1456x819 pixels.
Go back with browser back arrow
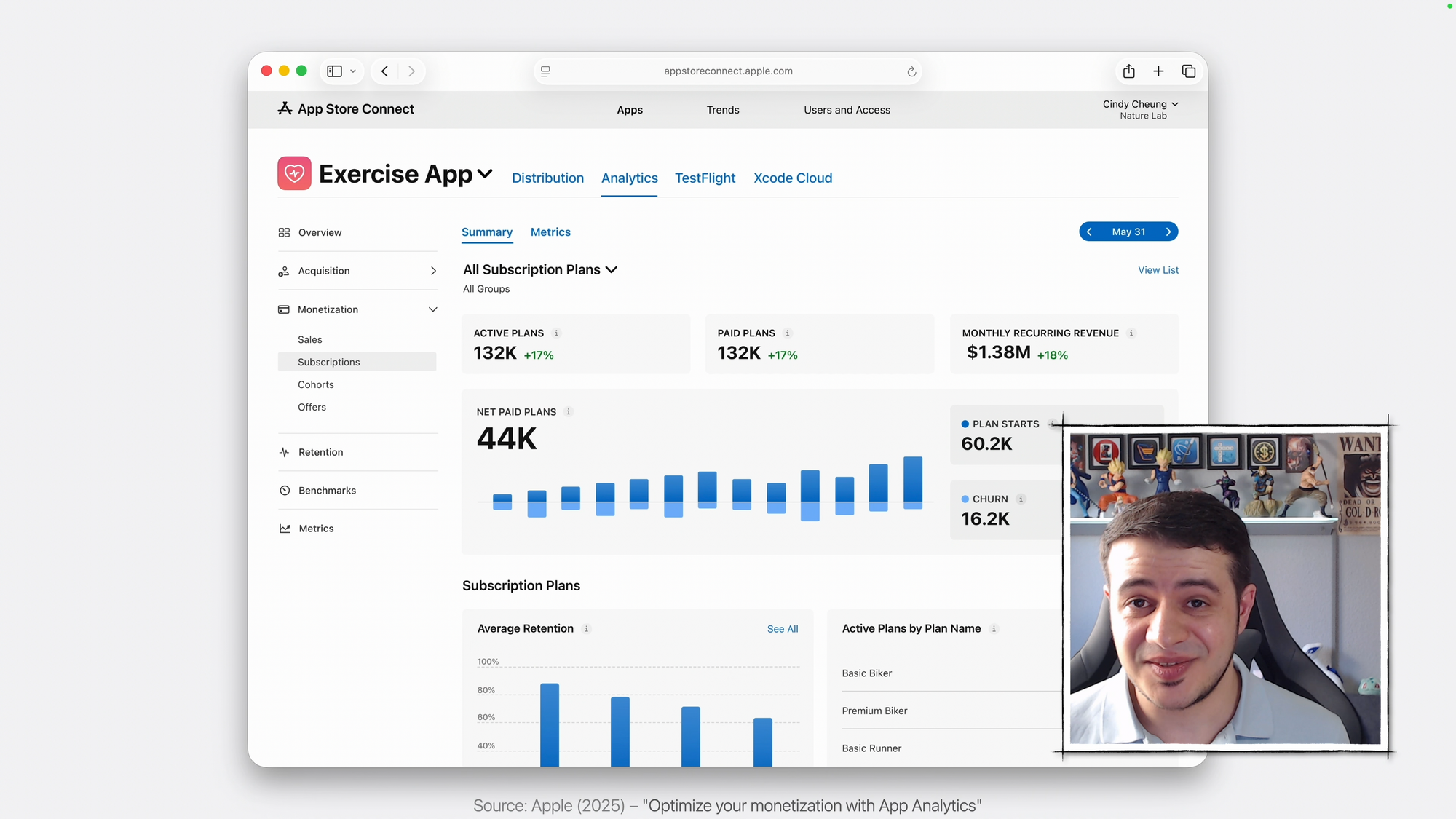pyautogui.click(x=384, y=71)
